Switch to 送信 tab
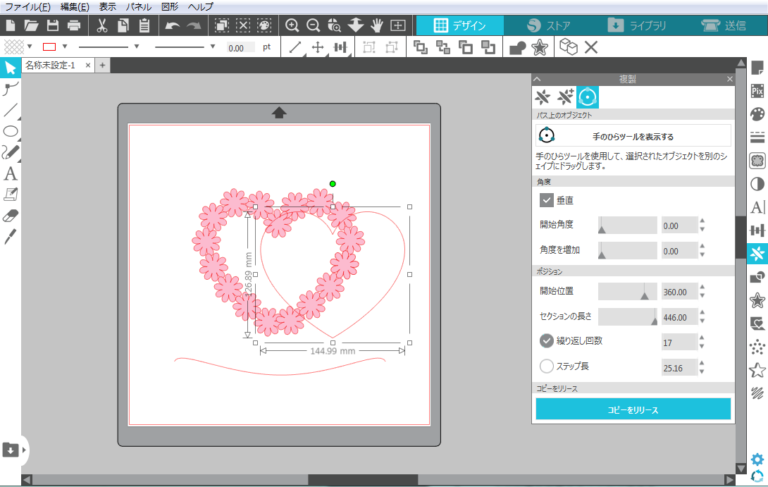The width and height of the screenshot is (768, 487). [x=724, y=25]
